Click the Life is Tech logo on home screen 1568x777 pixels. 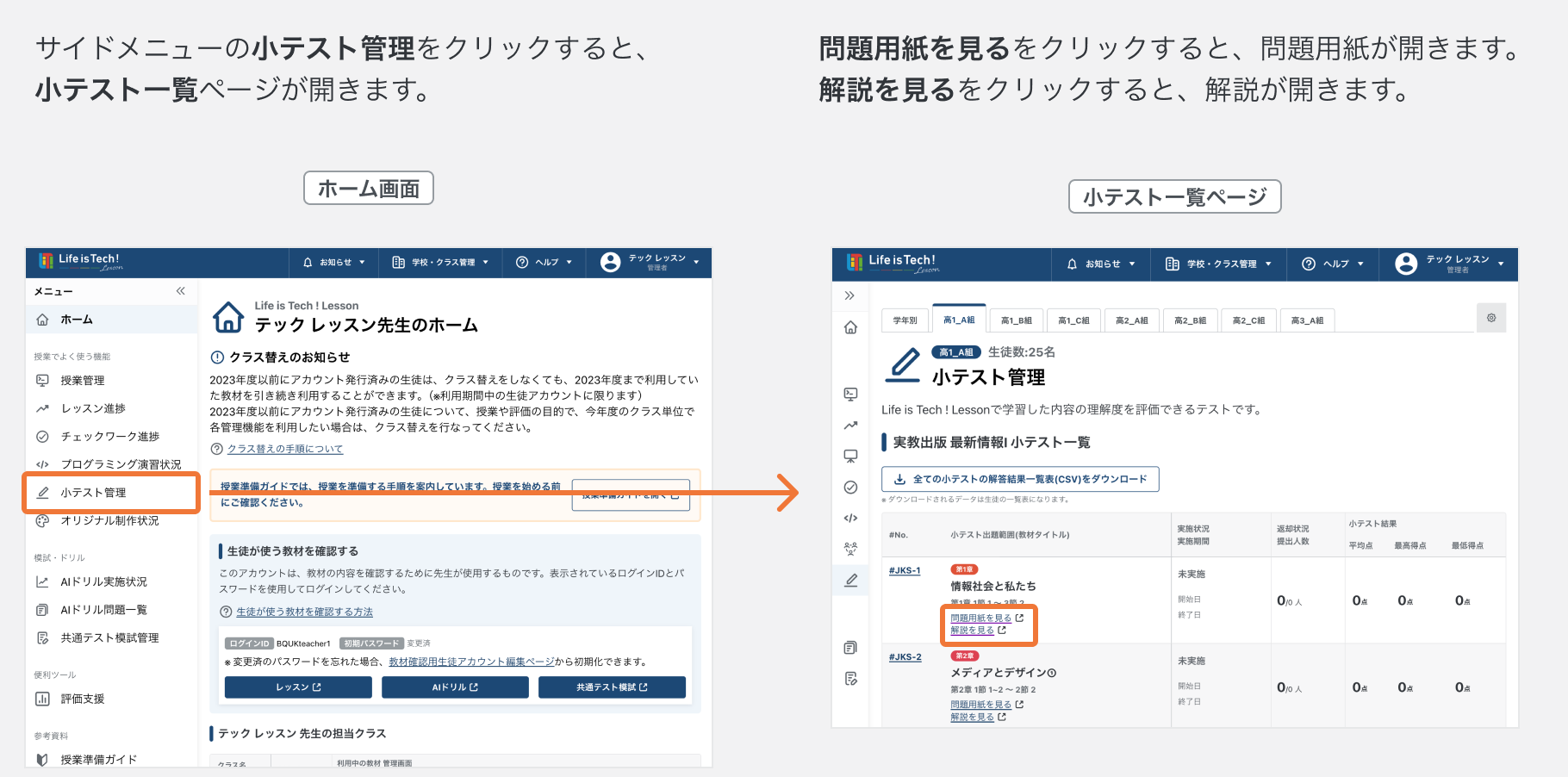point(80,262)
